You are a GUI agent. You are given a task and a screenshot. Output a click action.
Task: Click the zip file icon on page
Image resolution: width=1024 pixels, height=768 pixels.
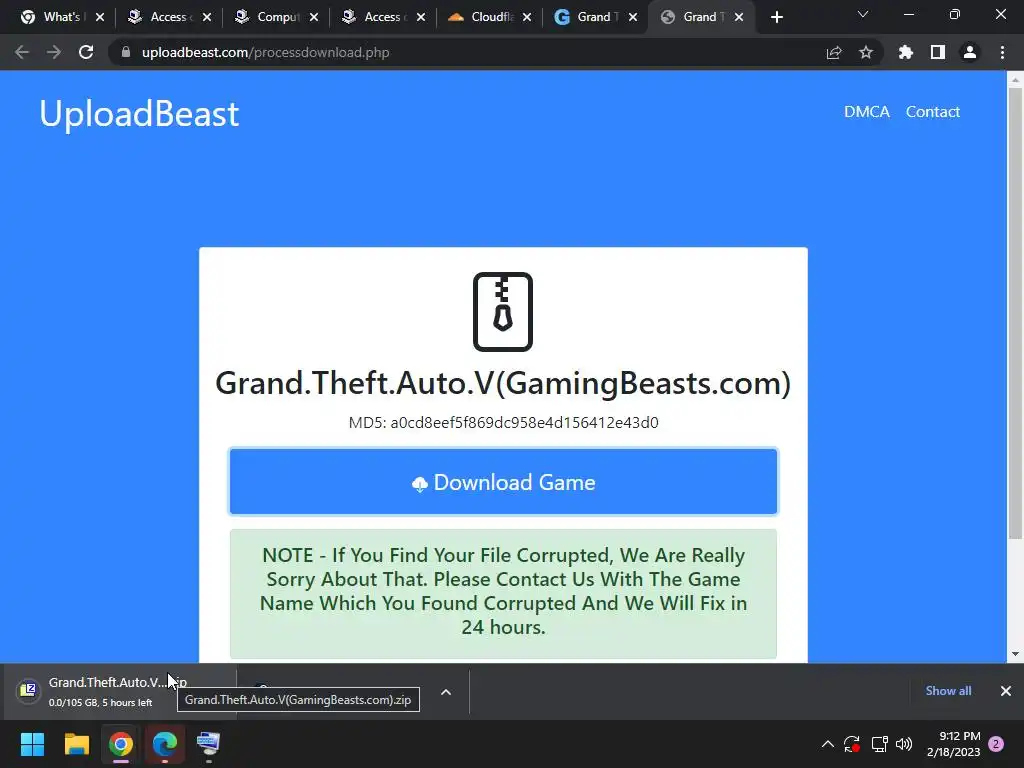coord(503,312)
